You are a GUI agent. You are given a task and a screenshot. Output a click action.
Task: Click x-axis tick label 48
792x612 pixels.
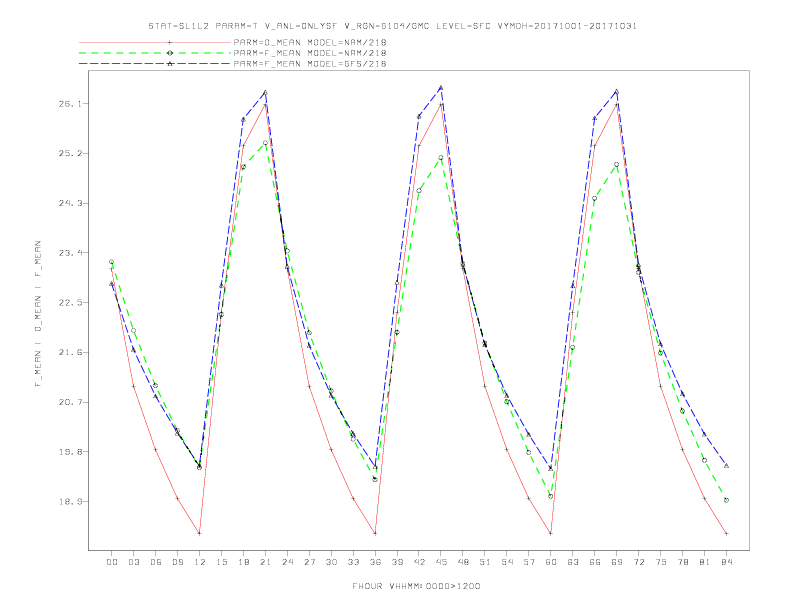[x=463, y=562]
